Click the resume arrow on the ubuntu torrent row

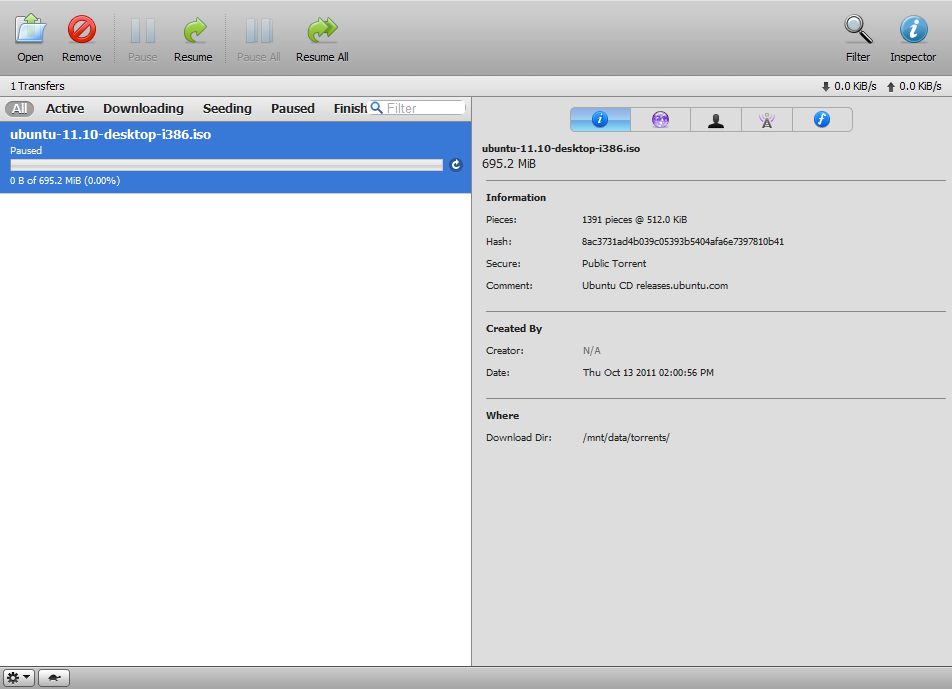(456, 165)
